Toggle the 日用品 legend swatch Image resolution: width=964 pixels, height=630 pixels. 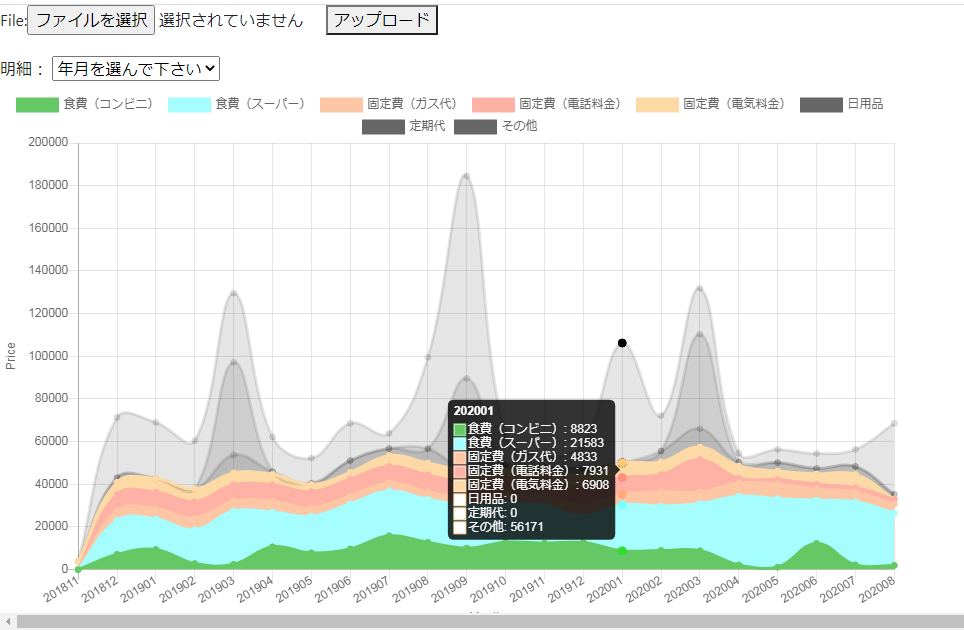point(821,104)
